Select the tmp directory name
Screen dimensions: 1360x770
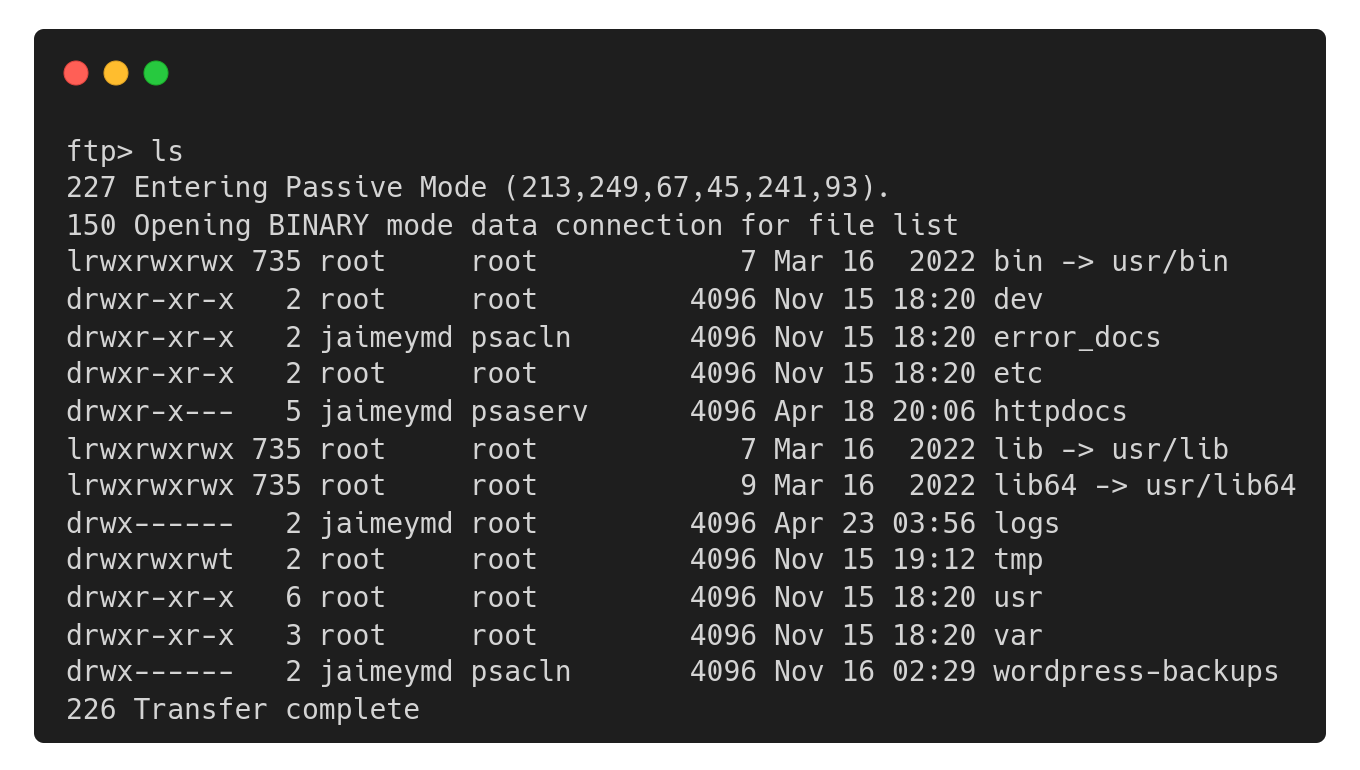[x=1018, y=559]
